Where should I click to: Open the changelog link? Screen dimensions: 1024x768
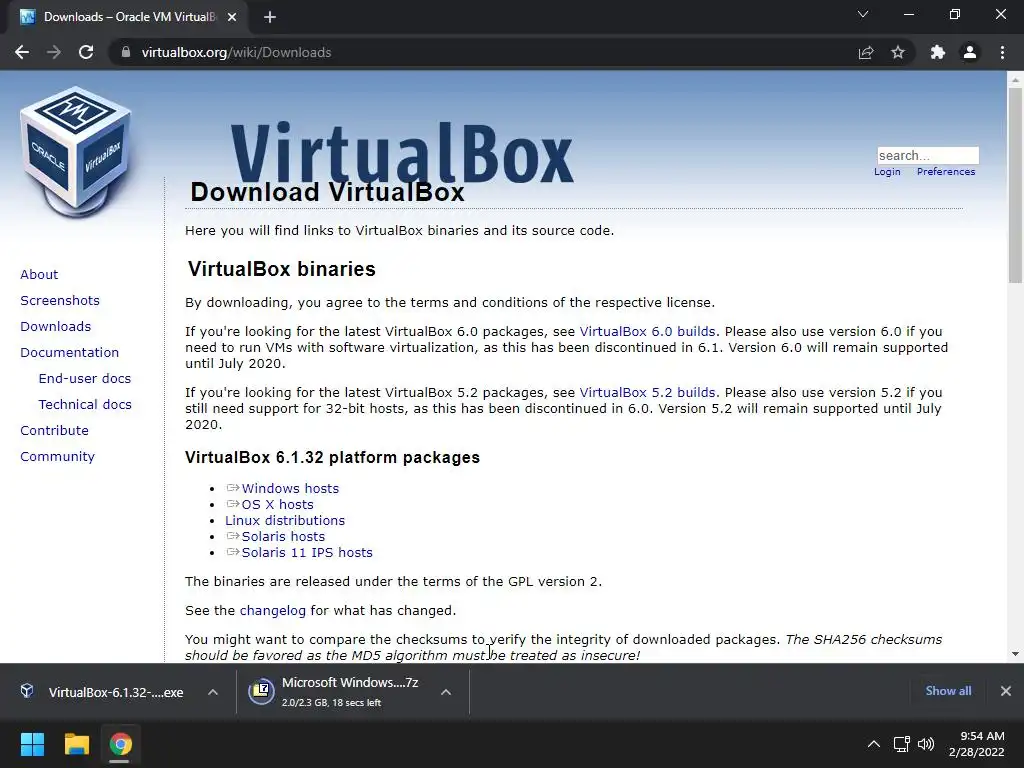coord(272,611)
